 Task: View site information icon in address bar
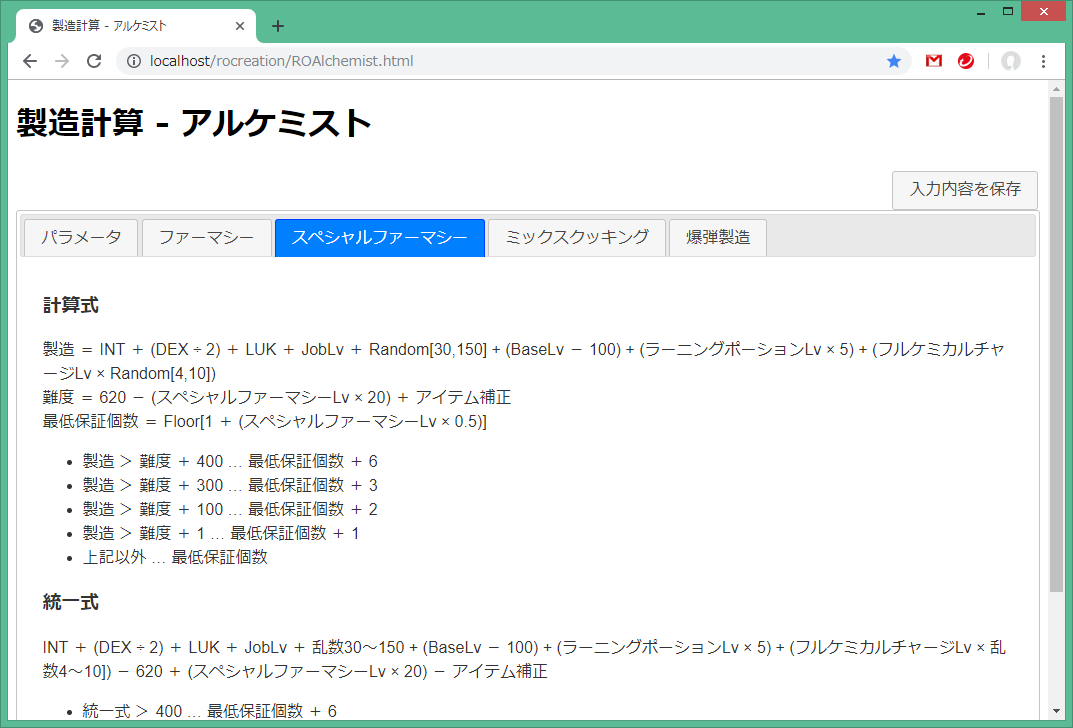[134, 61]
